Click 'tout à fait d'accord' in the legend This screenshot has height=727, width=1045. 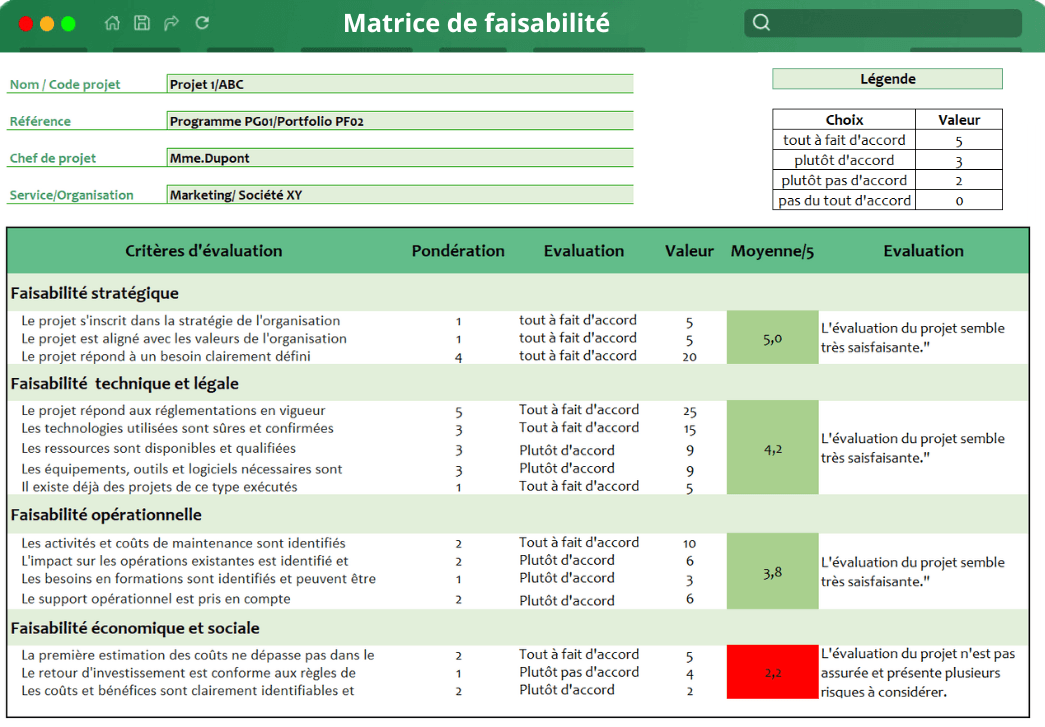[x=844, y=140]
